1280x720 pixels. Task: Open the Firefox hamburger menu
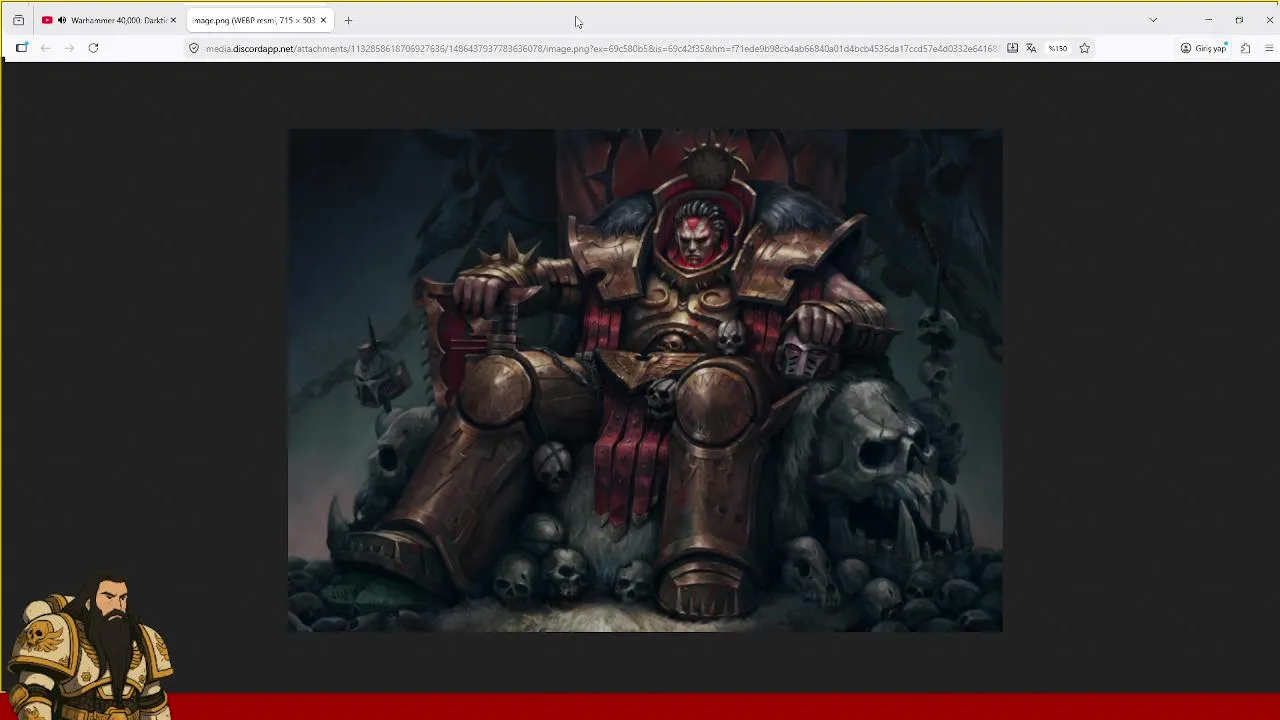(x=1269, y=48)
